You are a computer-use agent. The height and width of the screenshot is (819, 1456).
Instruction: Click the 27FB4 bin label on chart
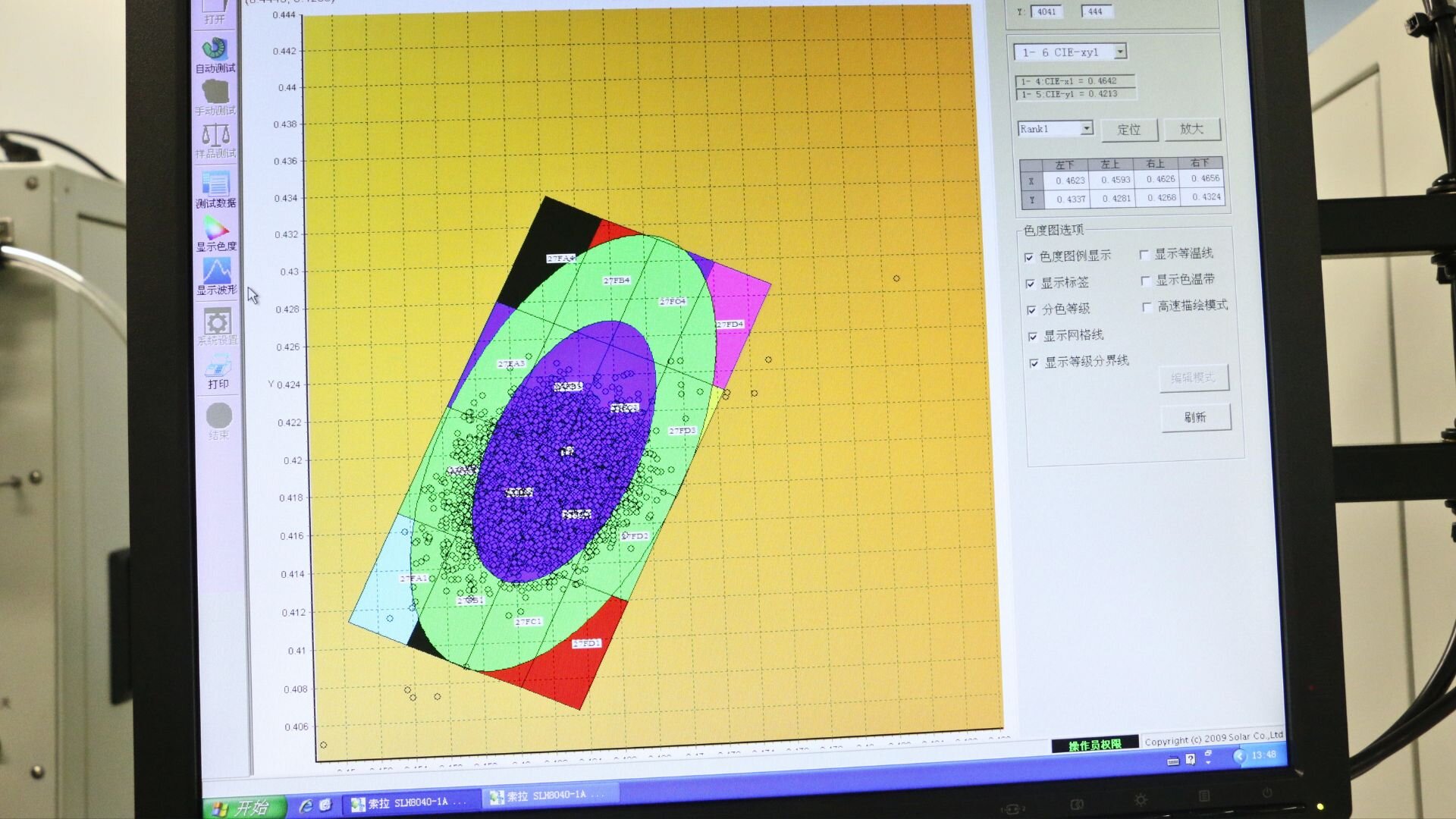pyautogui.click(x=617, y=281)
